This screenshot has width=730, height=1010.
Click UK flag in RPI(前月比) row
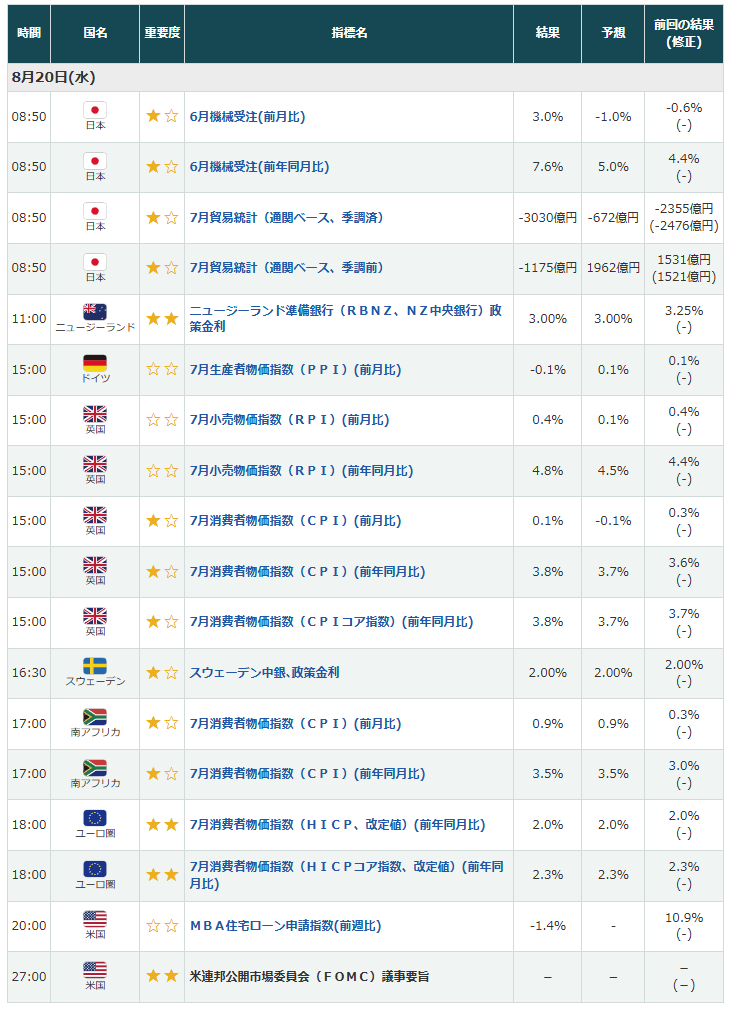pos(95,414)
